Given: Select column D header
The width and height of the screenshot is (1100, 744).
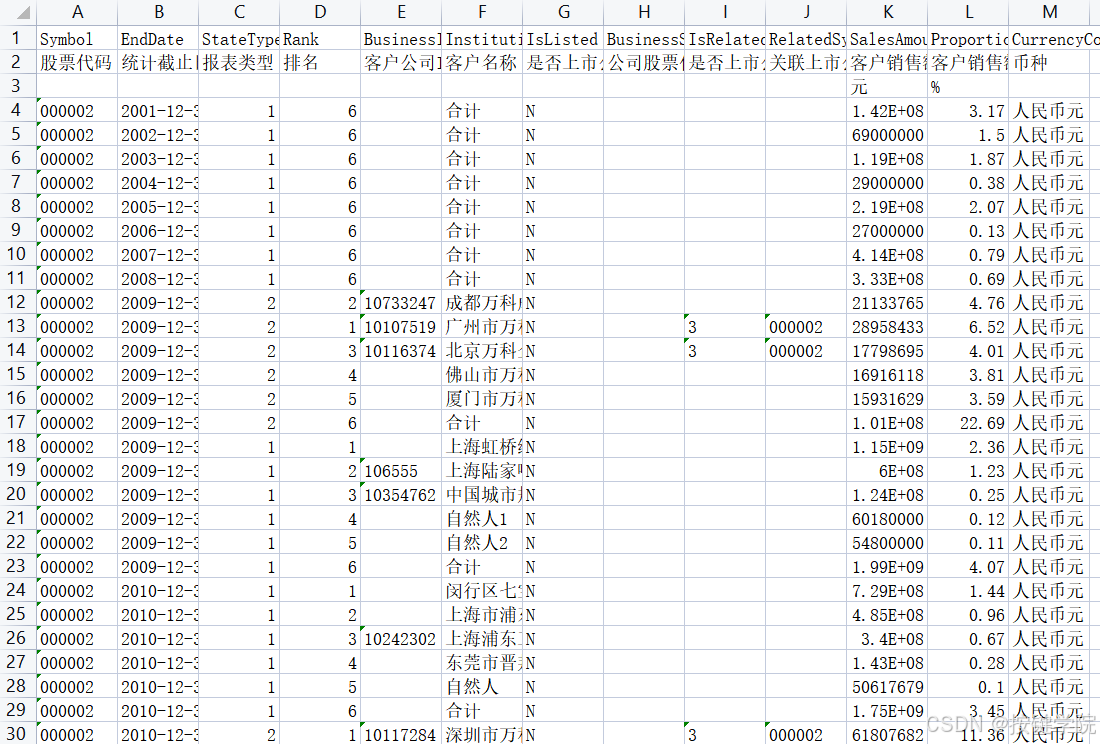Looking at the screenshot, I should 320,12.
